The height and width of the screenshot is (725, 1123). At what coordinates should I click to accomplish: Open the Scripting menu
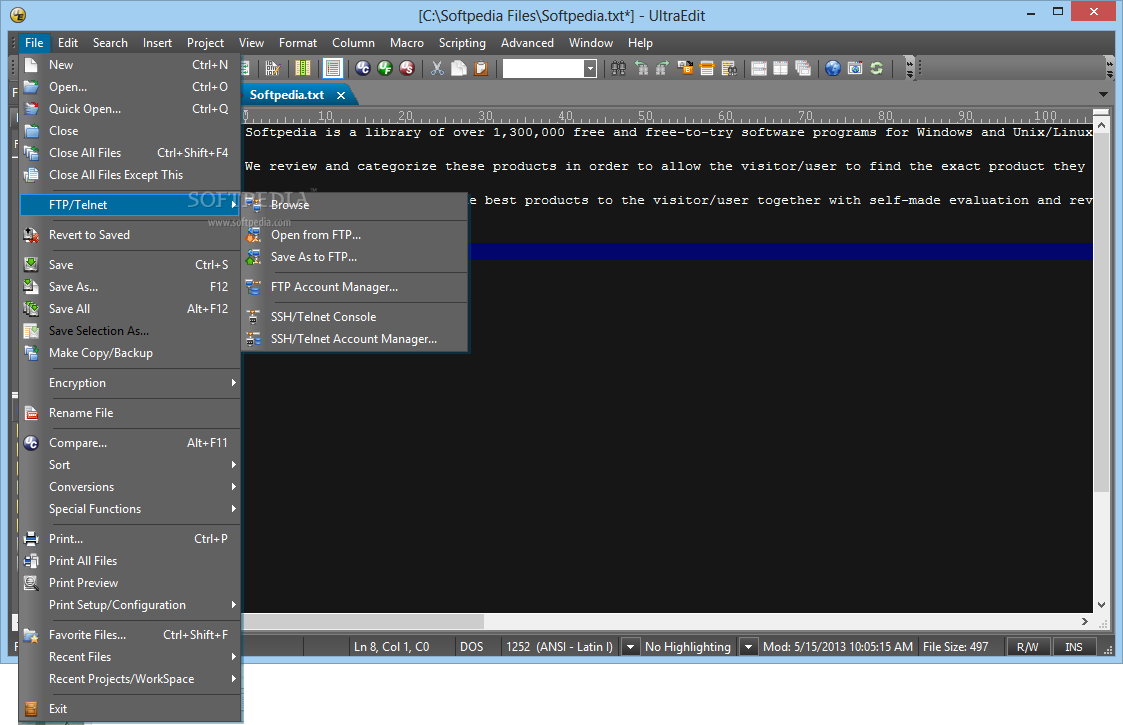pos(462,43)
